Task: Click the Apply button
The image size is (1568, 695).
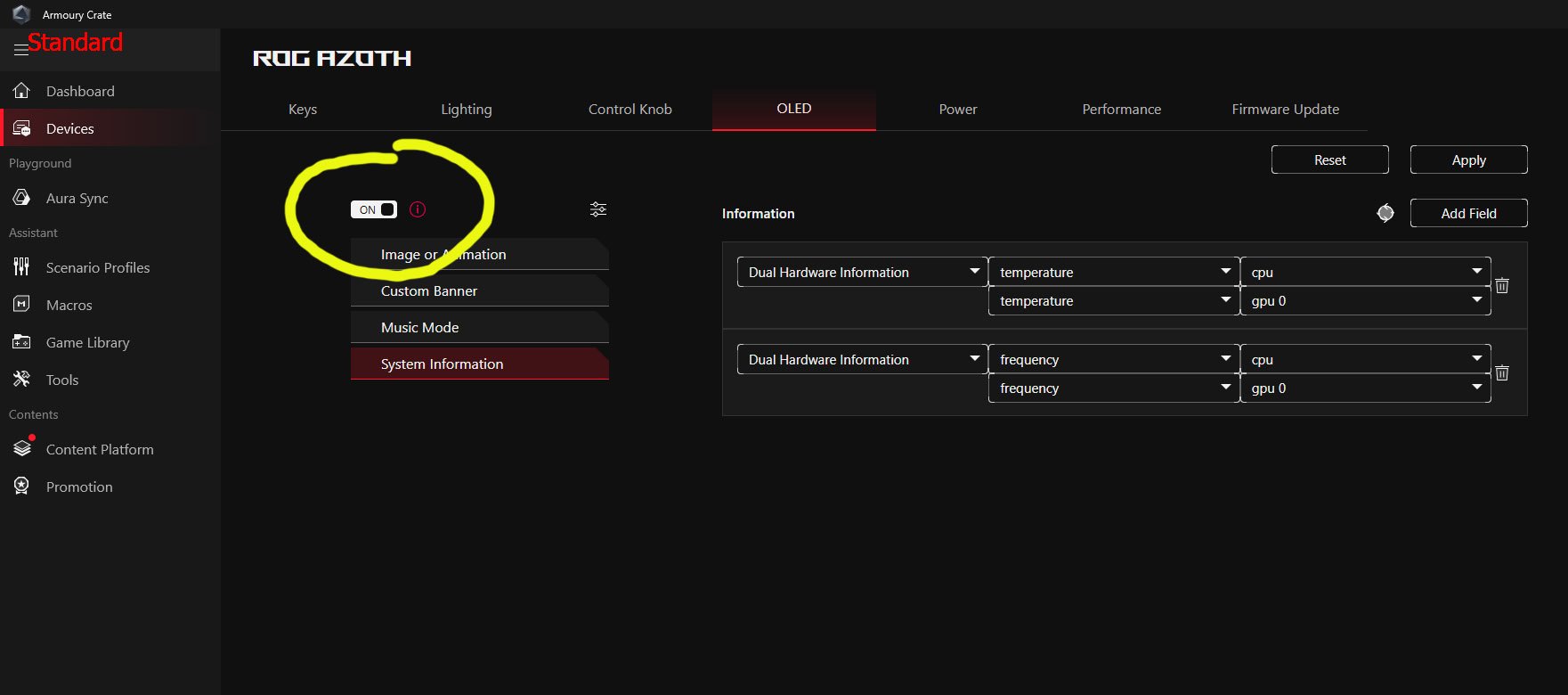Action: coord(1469,159)
